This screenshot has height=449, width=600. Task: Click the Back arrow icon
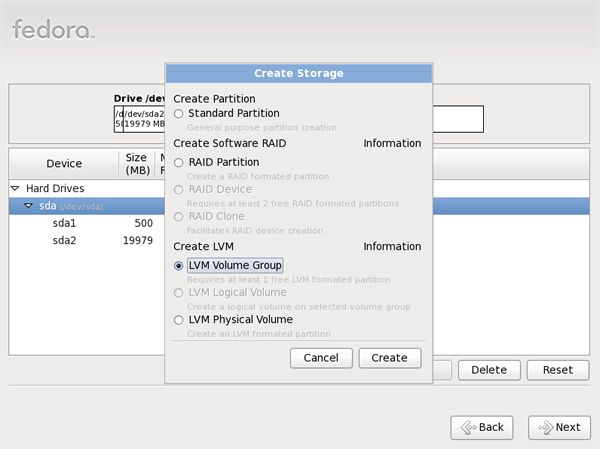coord(468,427)
